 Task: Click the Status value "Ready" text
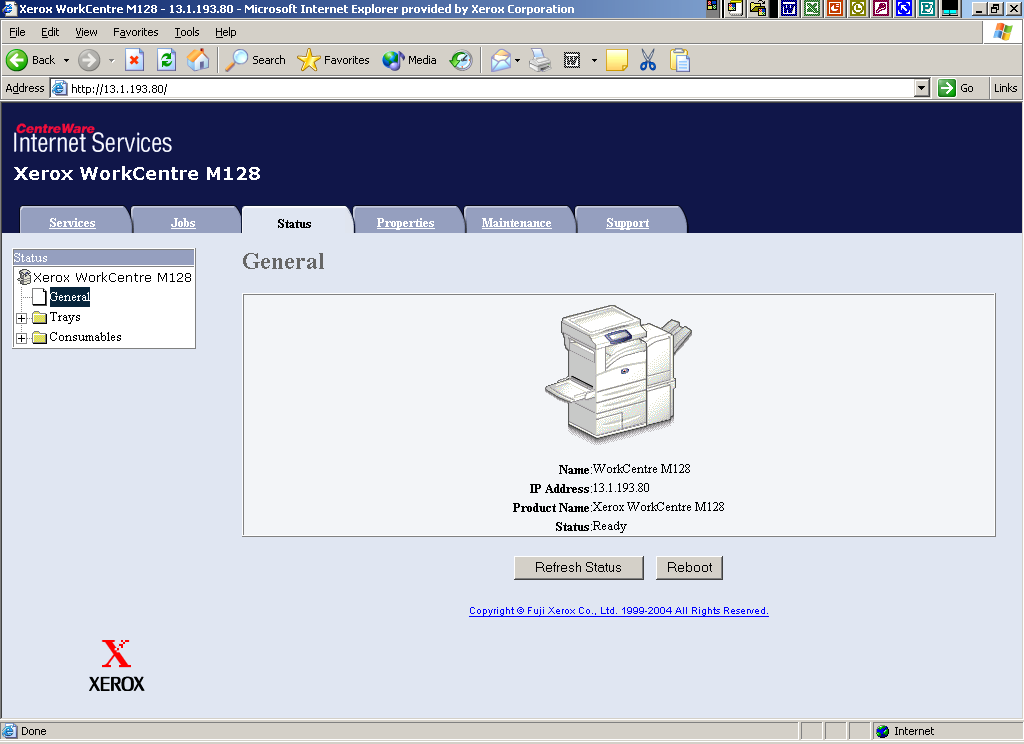(609, 526)
